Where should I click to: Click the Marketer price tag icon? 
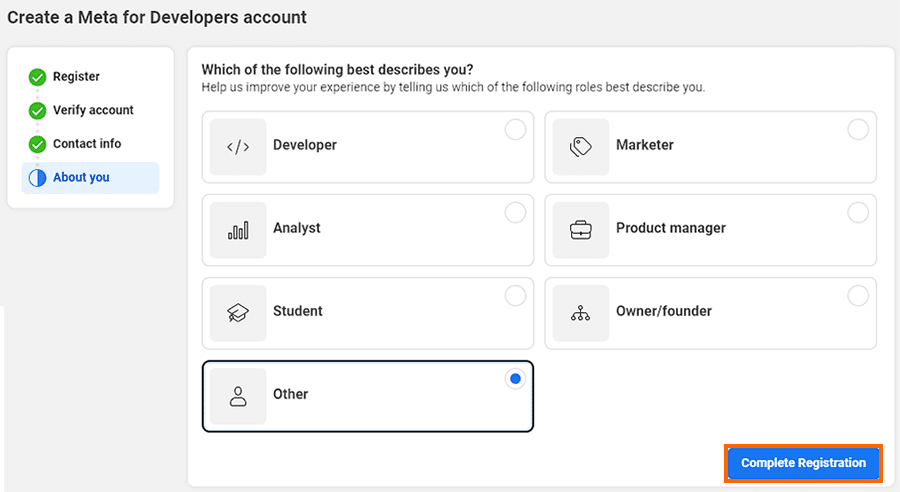[x=581, y=146]
